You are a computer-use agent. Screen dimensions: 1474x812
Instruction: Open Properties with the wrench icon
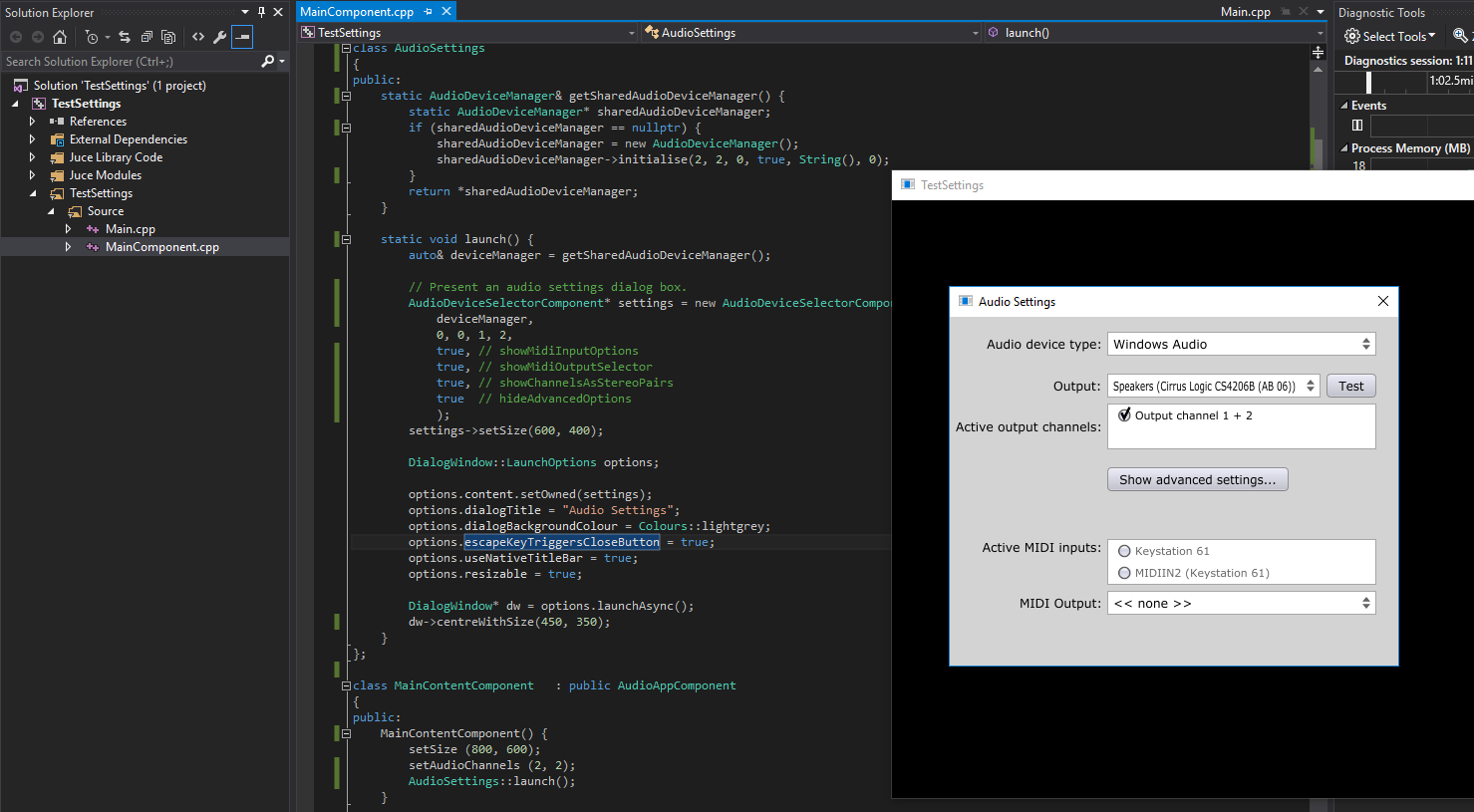pos(220,37)
